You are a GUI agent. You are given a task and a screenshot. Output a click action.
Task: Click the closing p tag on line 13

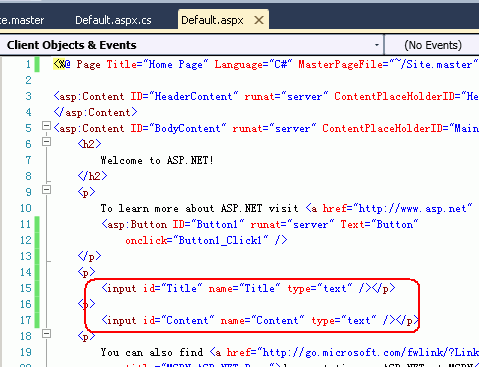(x=89, y=256)
